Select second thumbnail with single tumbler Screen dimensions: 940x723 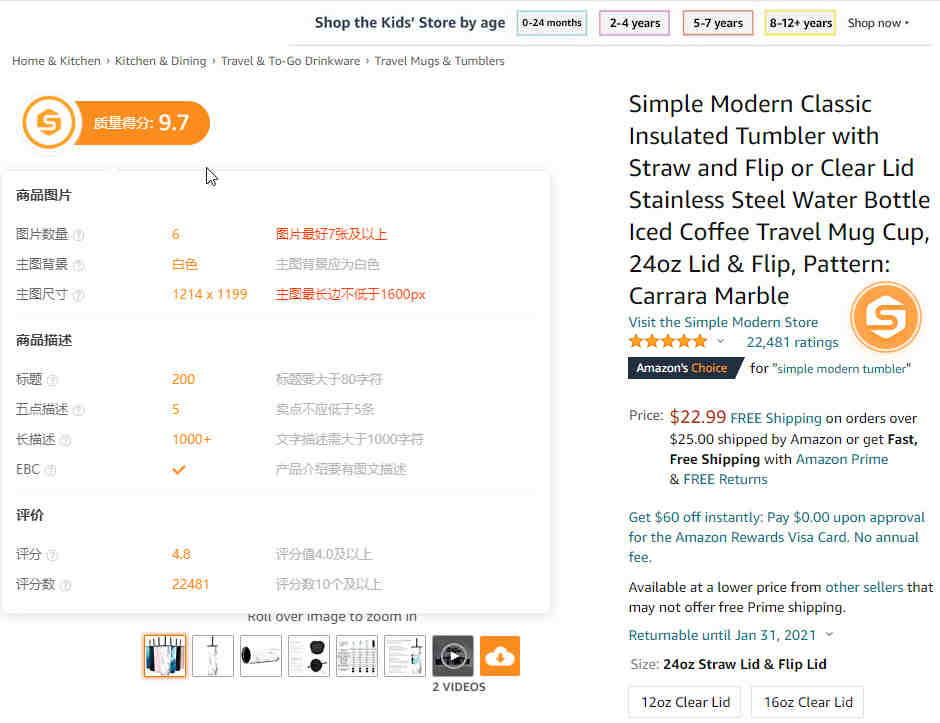(213, 656)
